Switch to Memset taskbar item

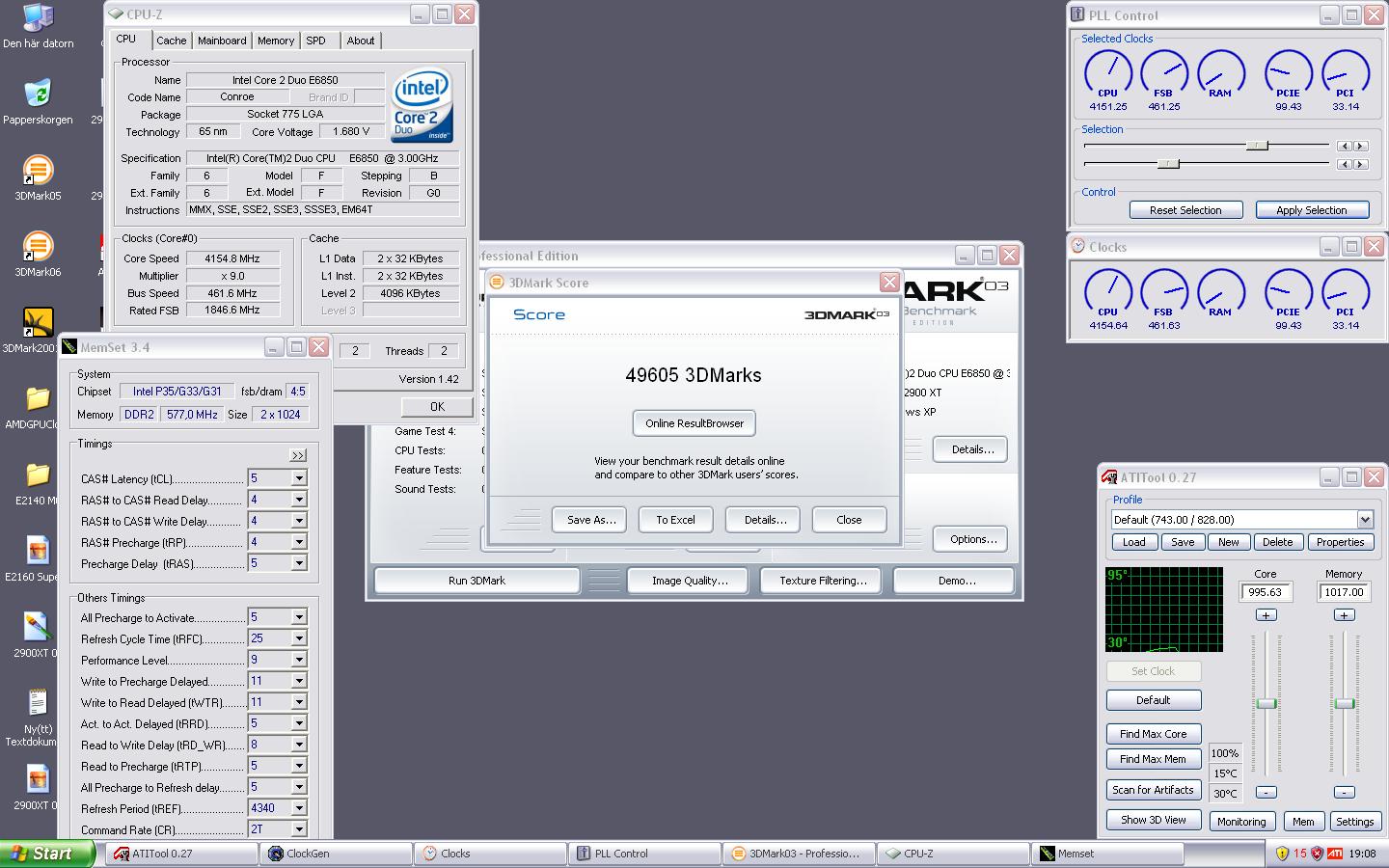1109,854
